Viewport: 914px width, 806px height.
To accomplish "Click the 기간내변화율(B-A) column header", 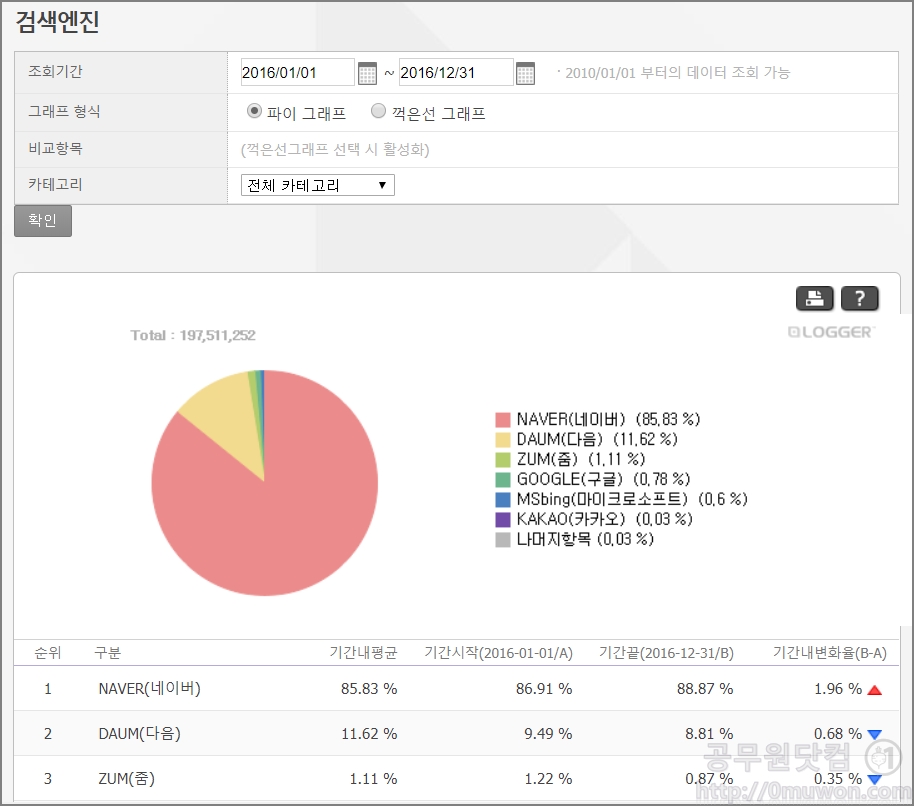I will pos(829,653).
